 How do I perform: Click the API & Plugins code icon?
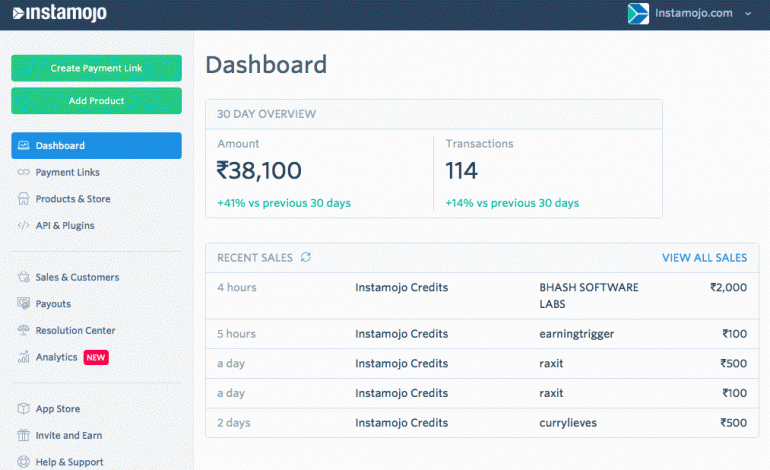(x=24, y=226)
